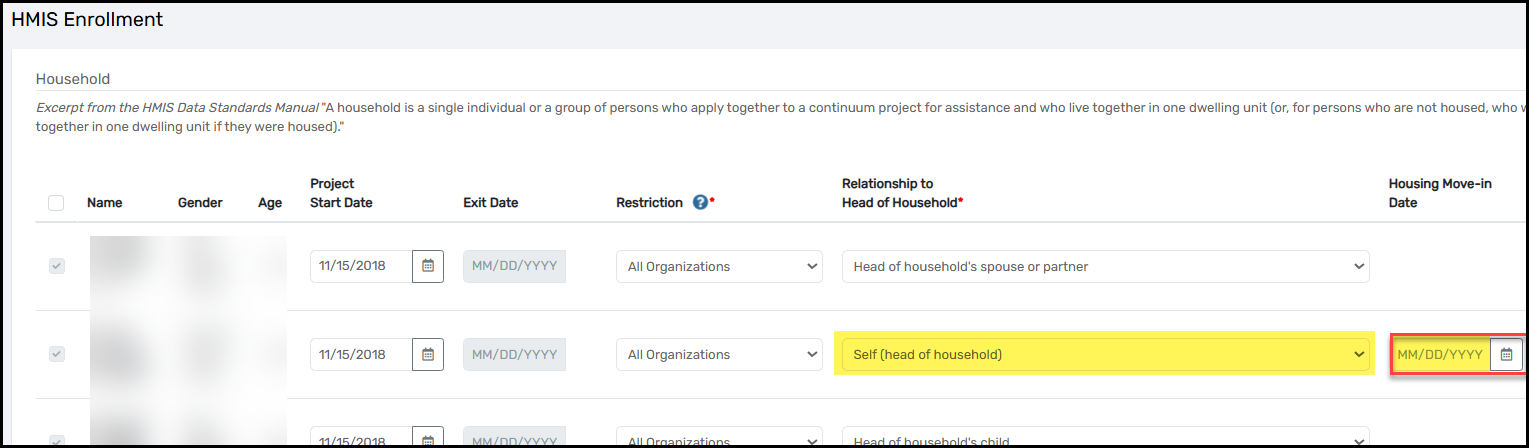Open calendar for partially visible third row start date
Screen dimensions: 1529x448
click(x=428, y=438)
